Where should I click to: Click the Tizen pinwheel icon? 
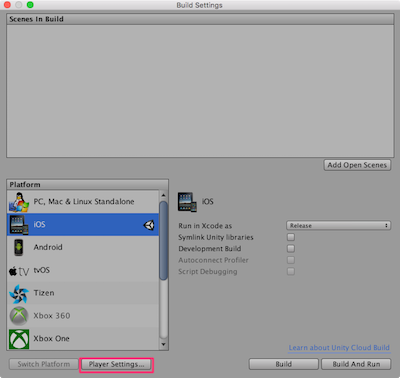point(19,293)
